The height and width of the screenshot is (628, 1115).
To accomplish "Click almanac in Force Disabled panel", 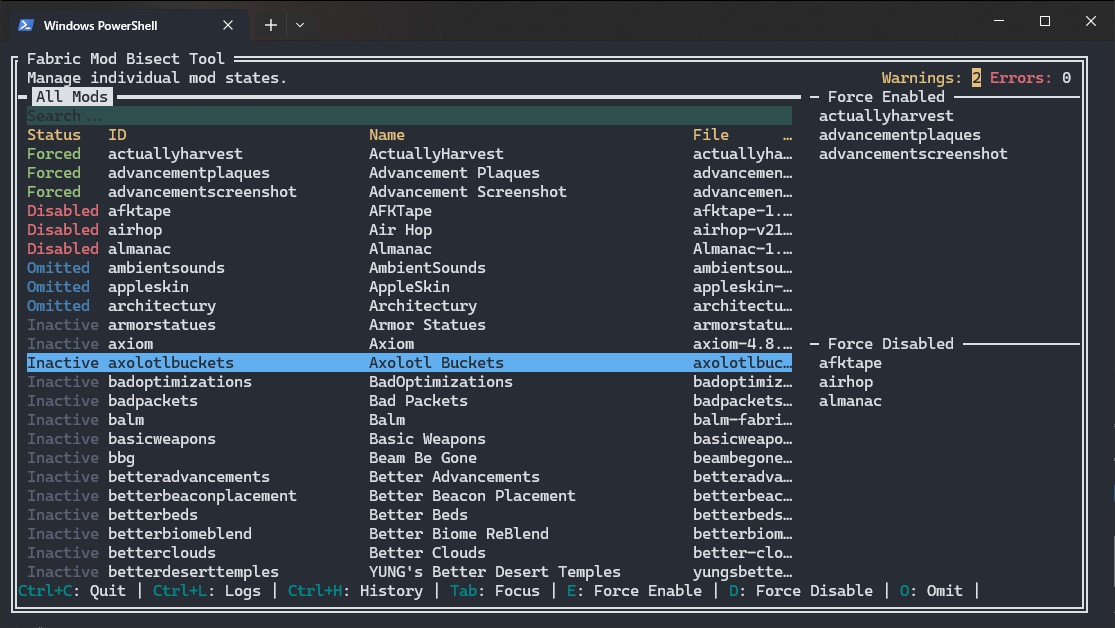I will 850,401.
